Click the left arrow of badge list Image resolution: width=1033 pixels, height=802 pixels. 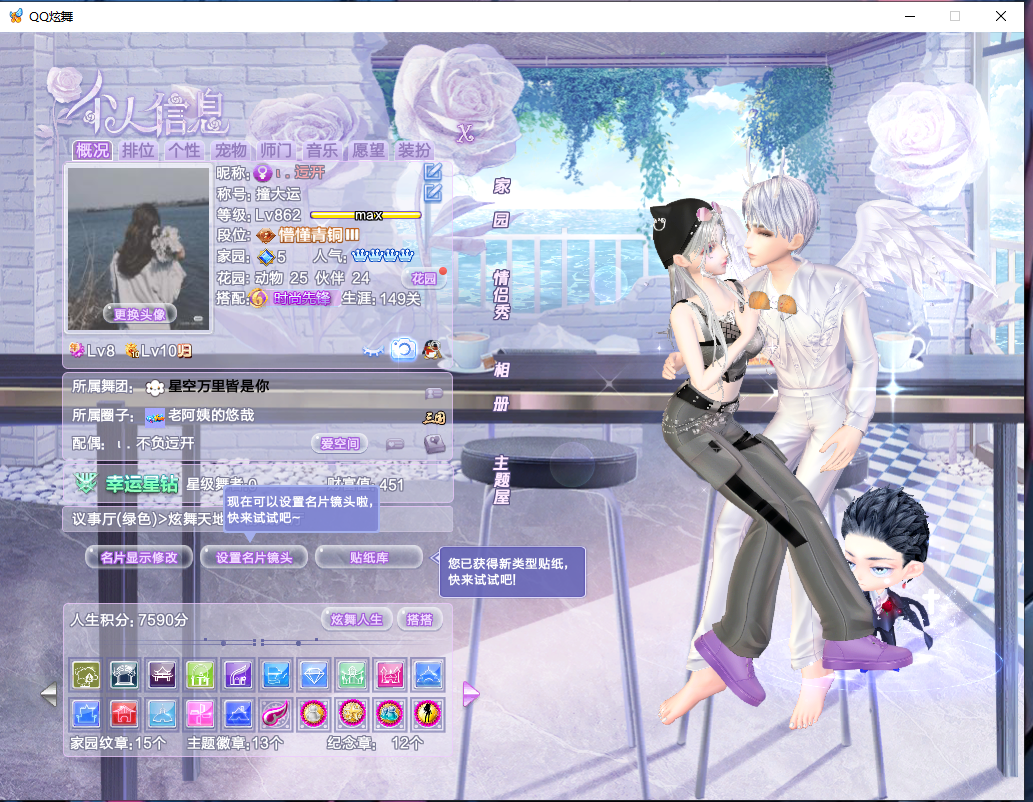click(49, 694)
